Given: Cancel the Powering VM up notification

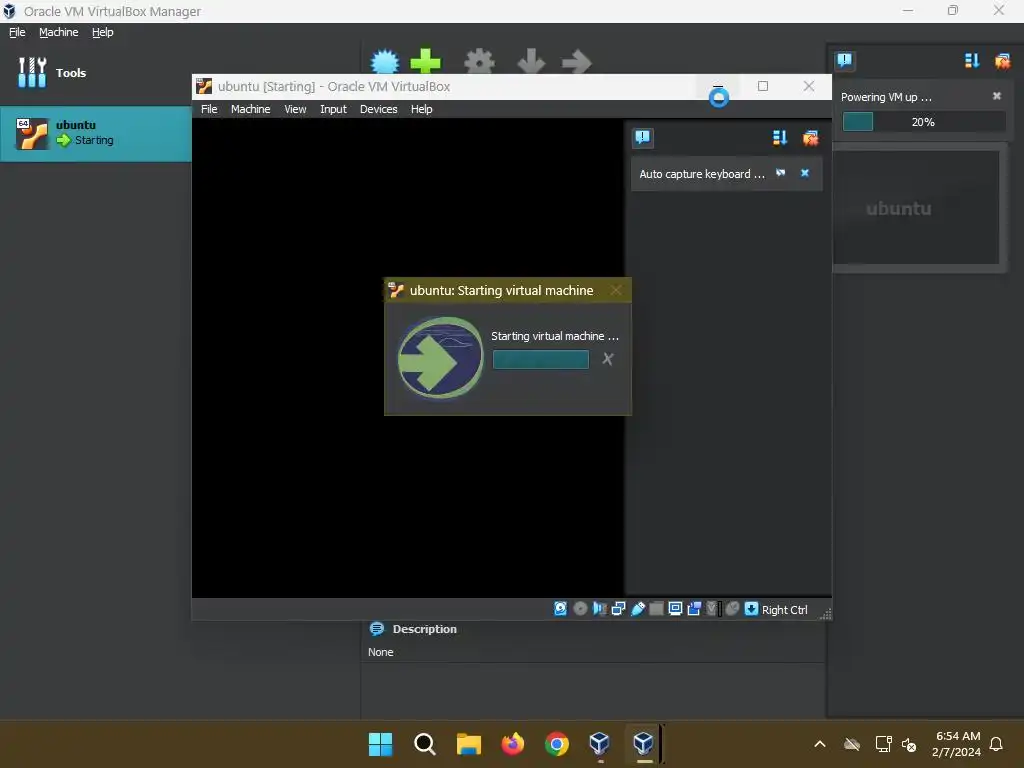Looking at the screenshot, I should pyautogui.click(x=997, y=96).
